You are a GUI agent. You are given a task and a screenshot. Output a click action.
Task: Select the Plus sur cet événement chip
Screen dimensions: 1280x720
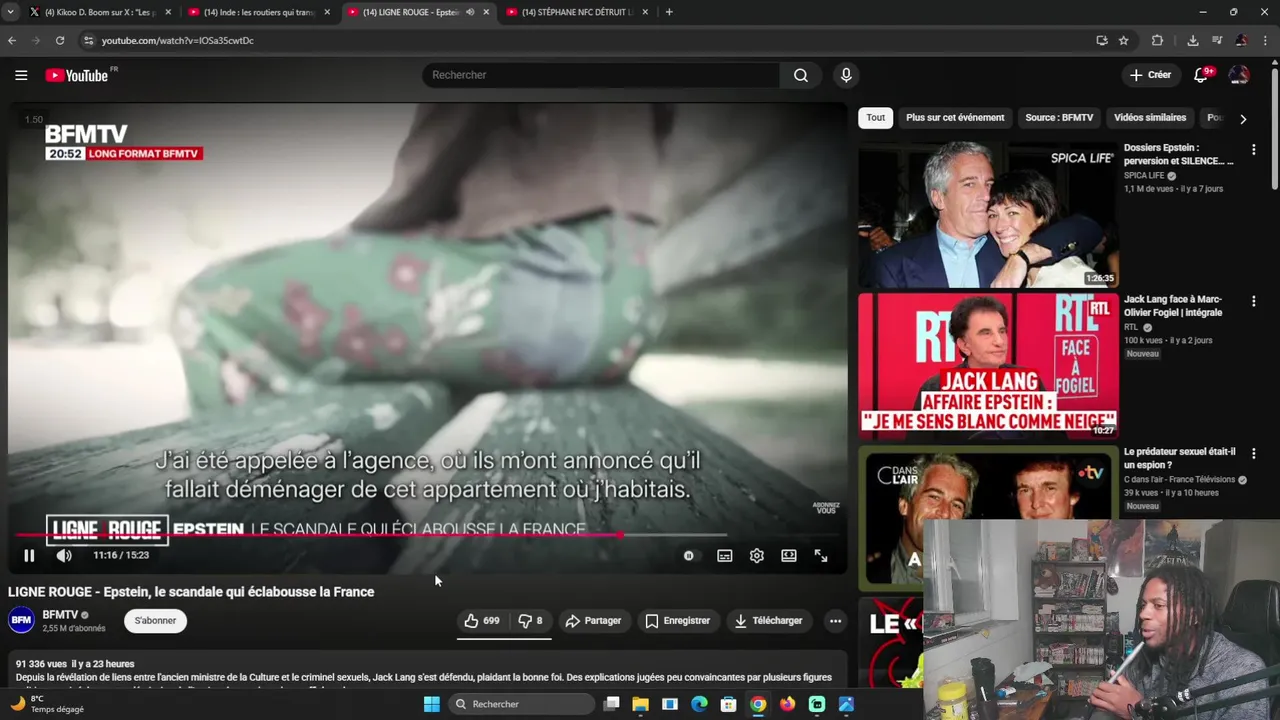pyautogui.click(x=955, y=118)
